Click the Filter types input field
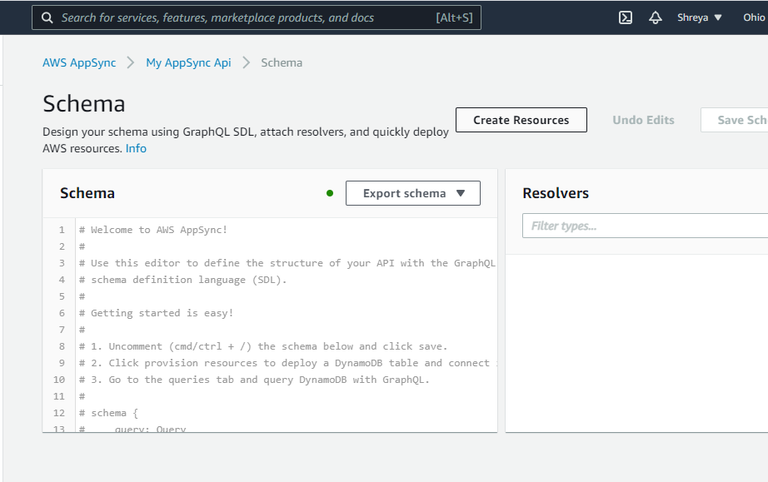 coord(645,226)
